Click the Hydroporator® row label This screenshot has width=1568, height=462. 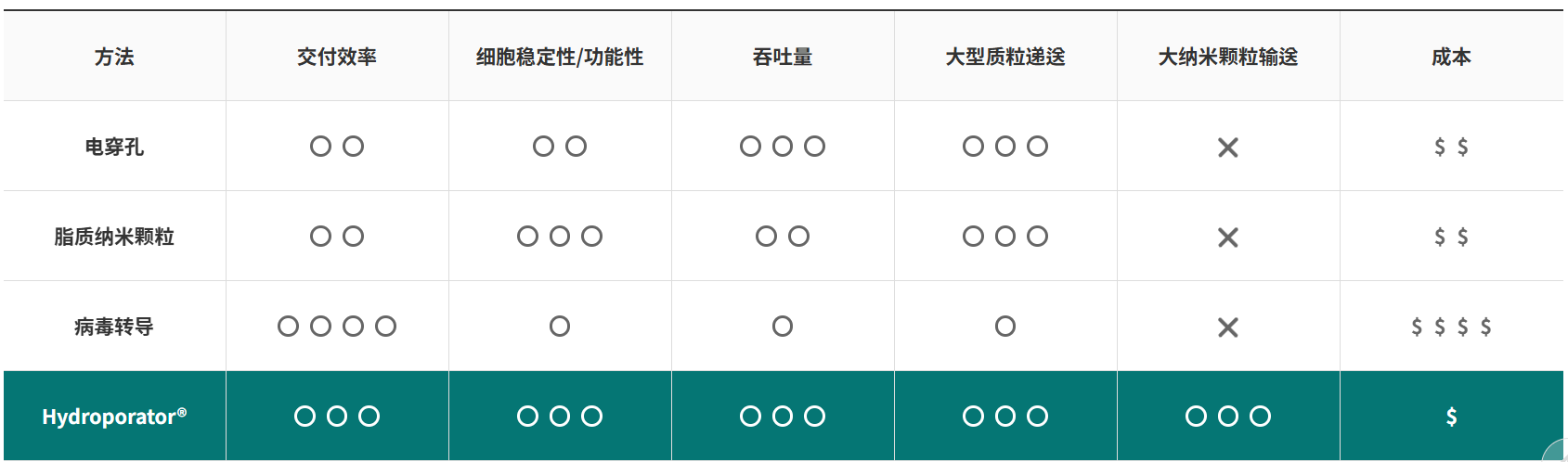[114, 417]
